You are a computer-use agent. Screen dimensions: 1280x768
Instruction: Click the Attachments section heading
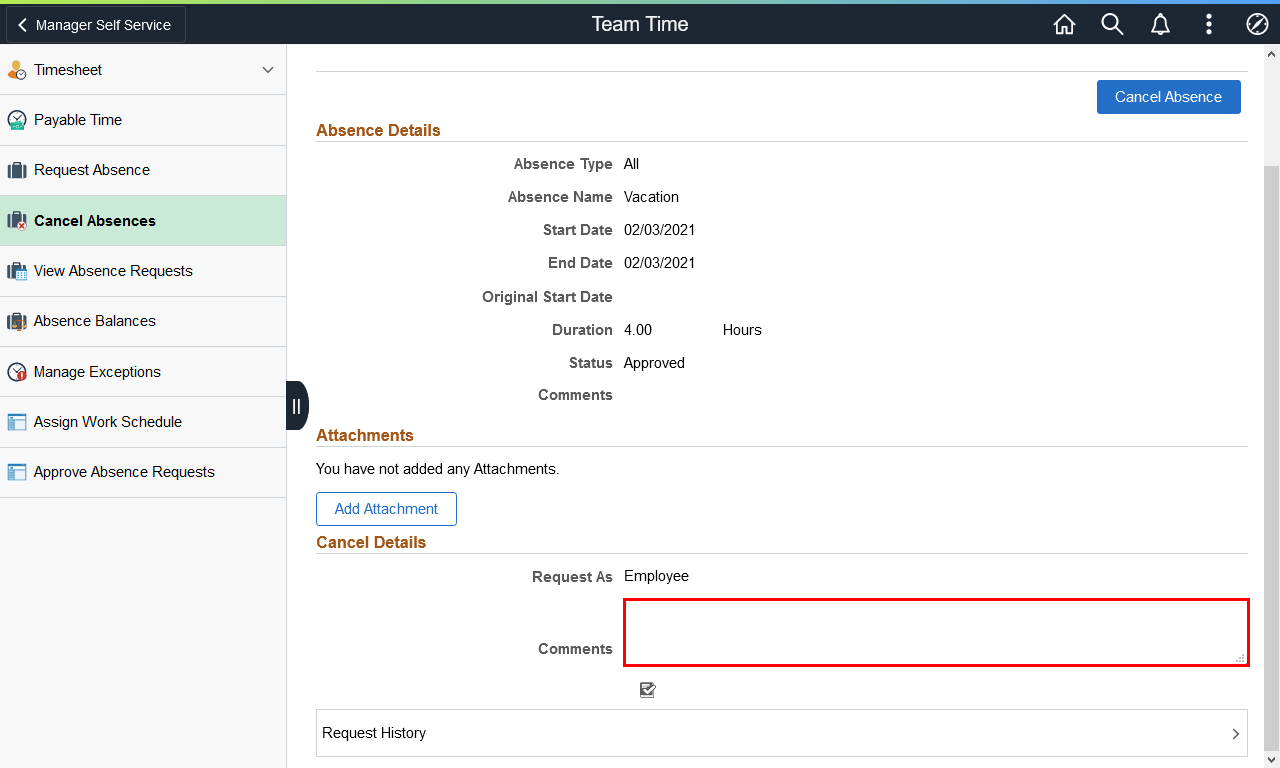click(x=365, y=435)
